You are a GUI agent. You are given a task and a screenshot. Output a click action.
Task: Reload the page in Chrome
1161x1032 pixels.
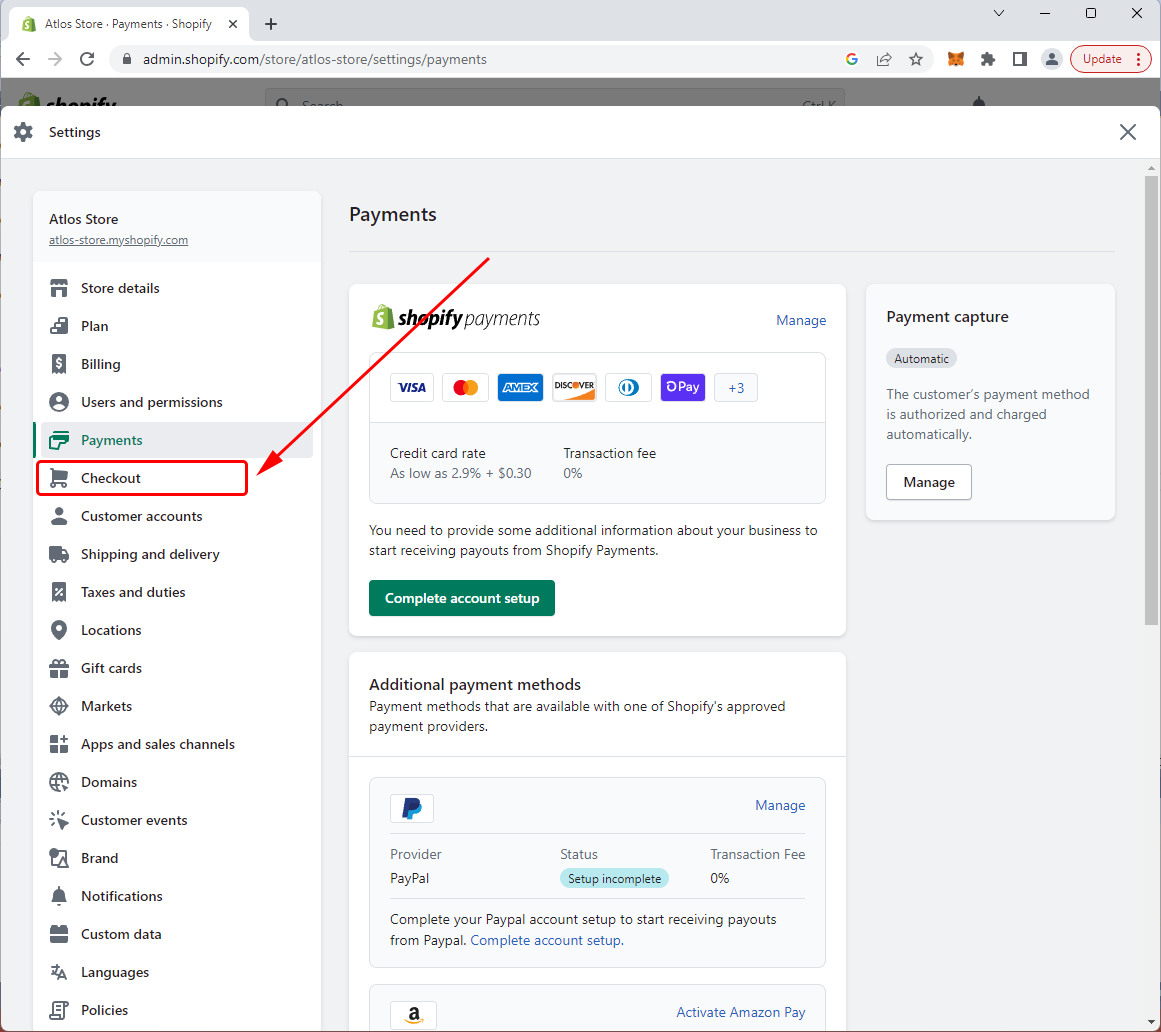(x=87, y=59)
